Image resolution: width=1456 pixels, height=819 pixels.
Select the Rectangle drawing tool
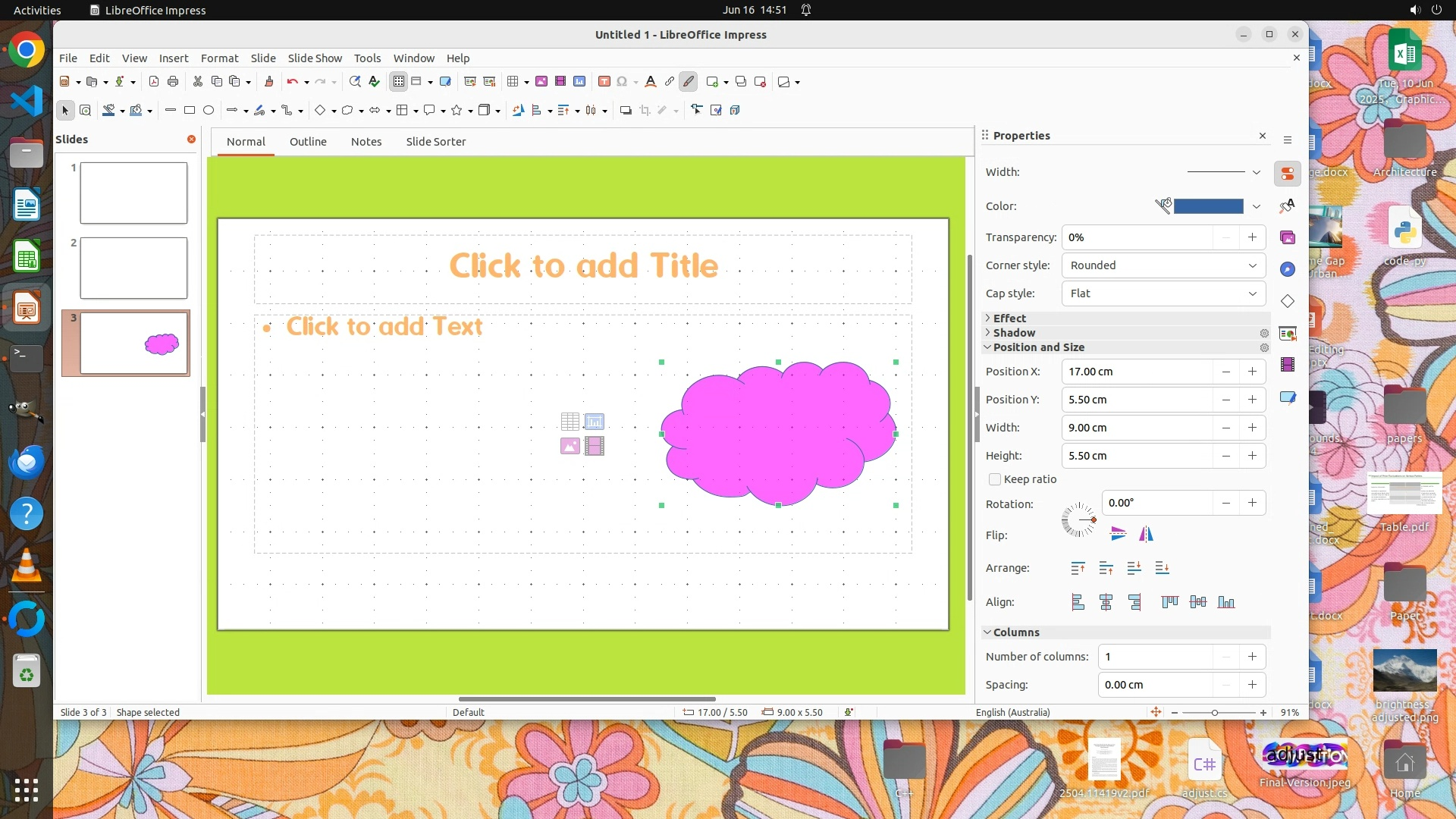tap(190, 111)
